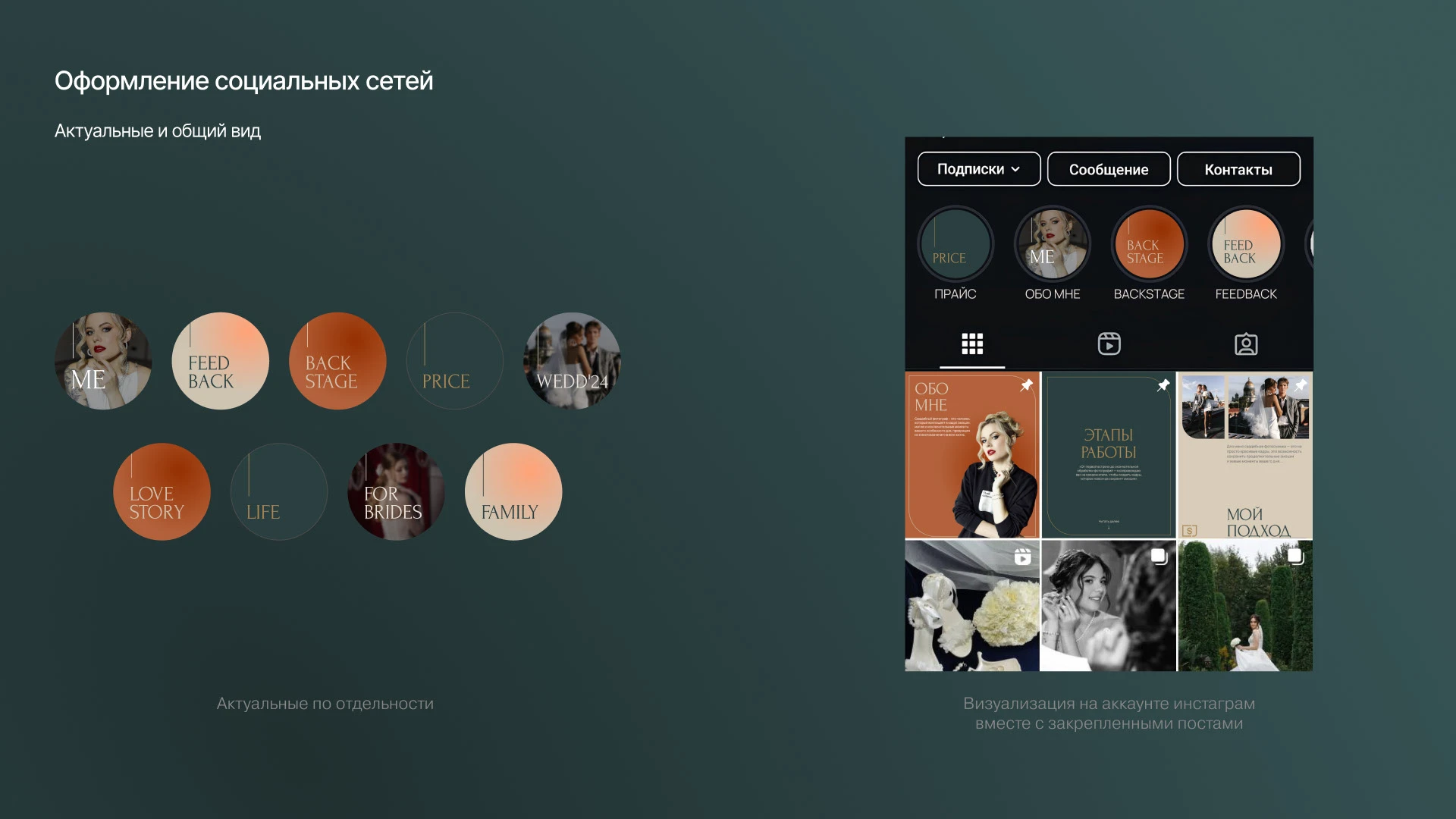Image resolution: width=1456 pixels, height=819 pixels.
Task: Open the tagged photos tab
Action: (1246, 344)
